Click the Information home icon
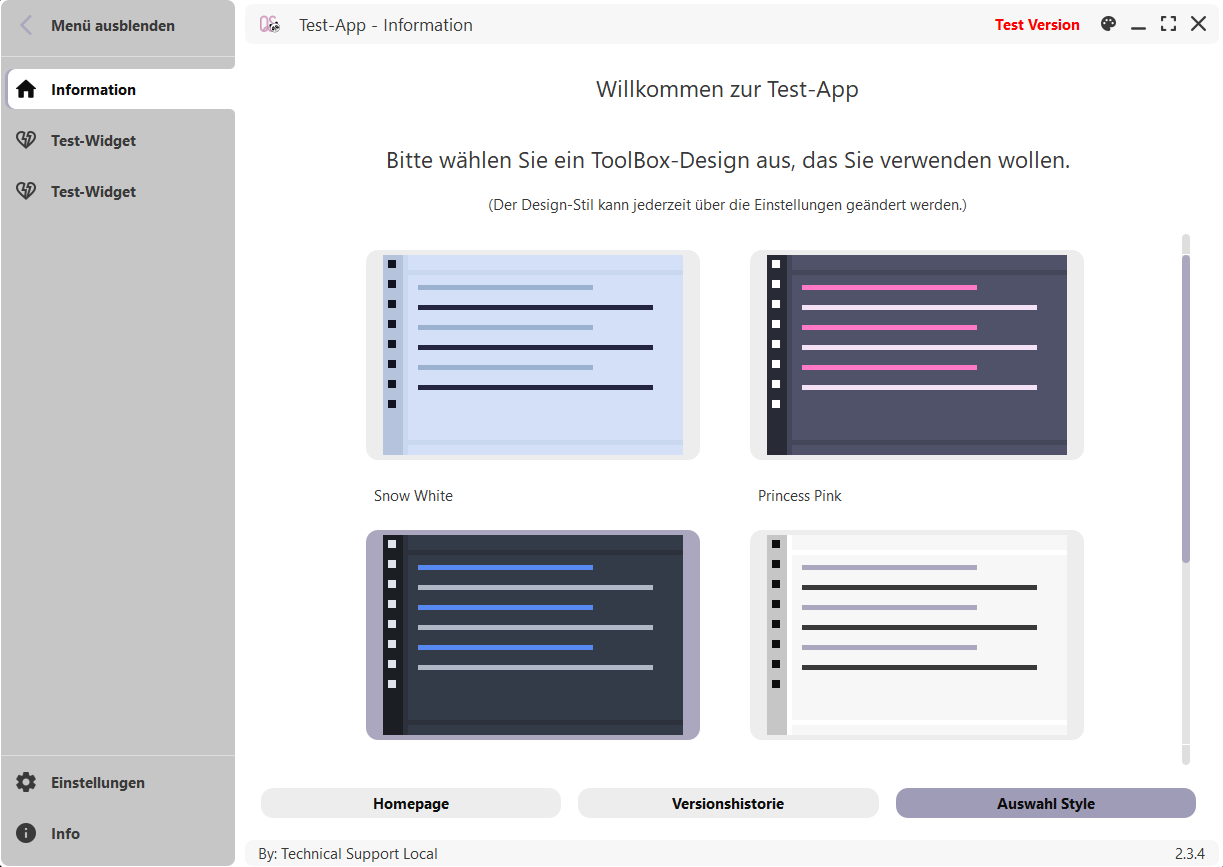1223x867 pixels. click(x=26, y=89)
